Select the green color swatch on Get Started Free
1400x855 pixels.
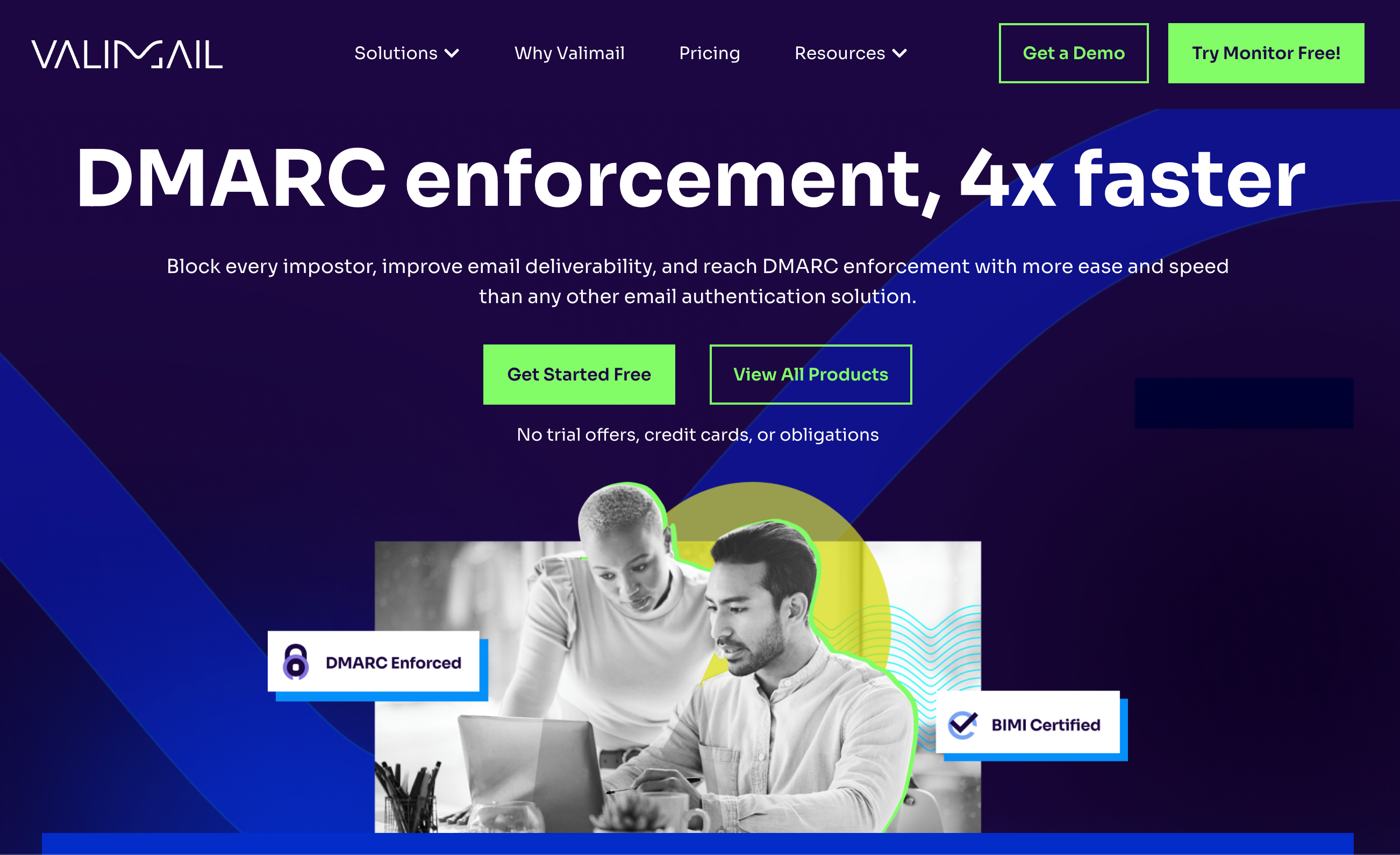pyautogui.click(x=580, y=373)
